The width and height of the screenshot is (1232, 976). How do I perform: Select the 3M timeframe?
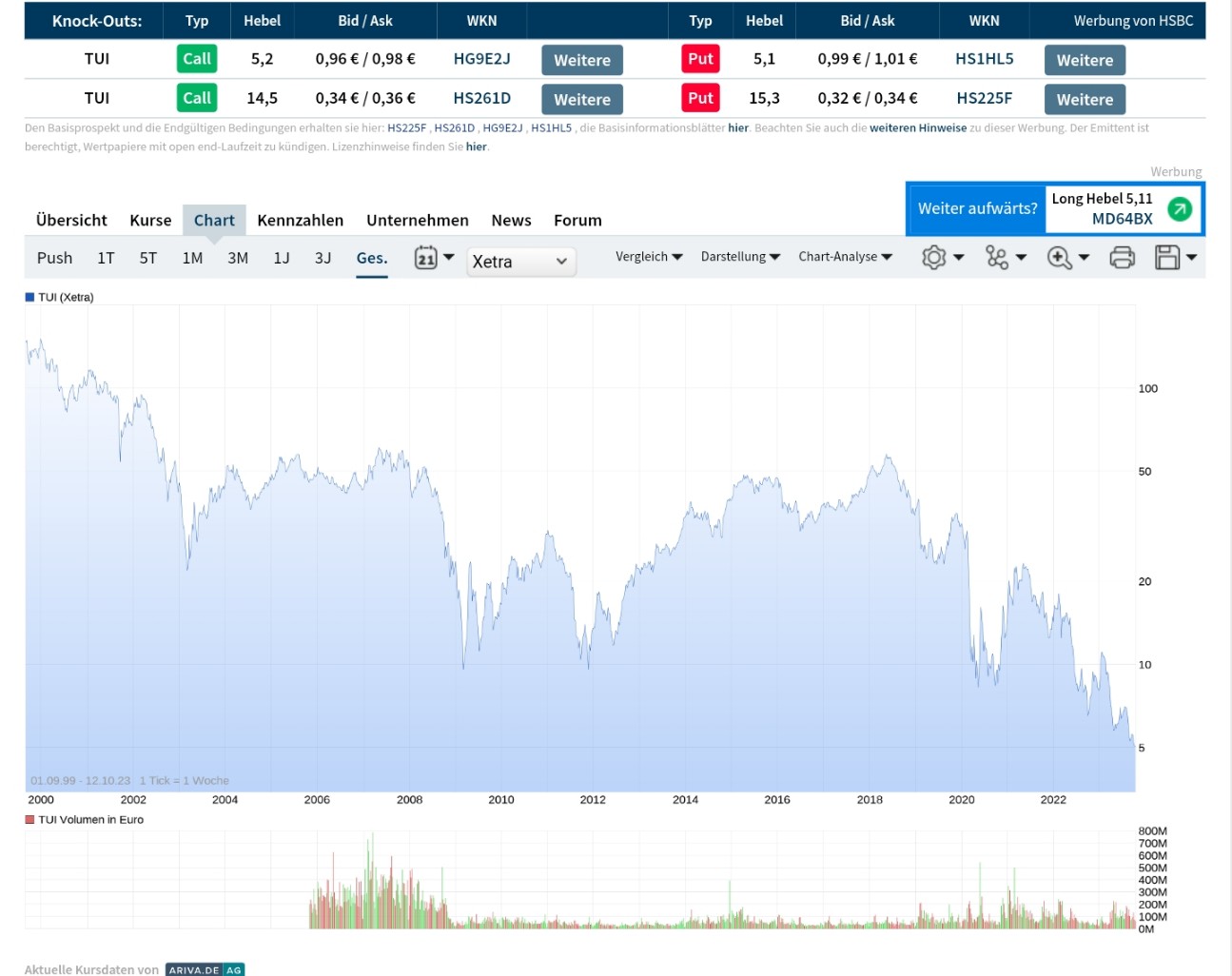[238, 258]
